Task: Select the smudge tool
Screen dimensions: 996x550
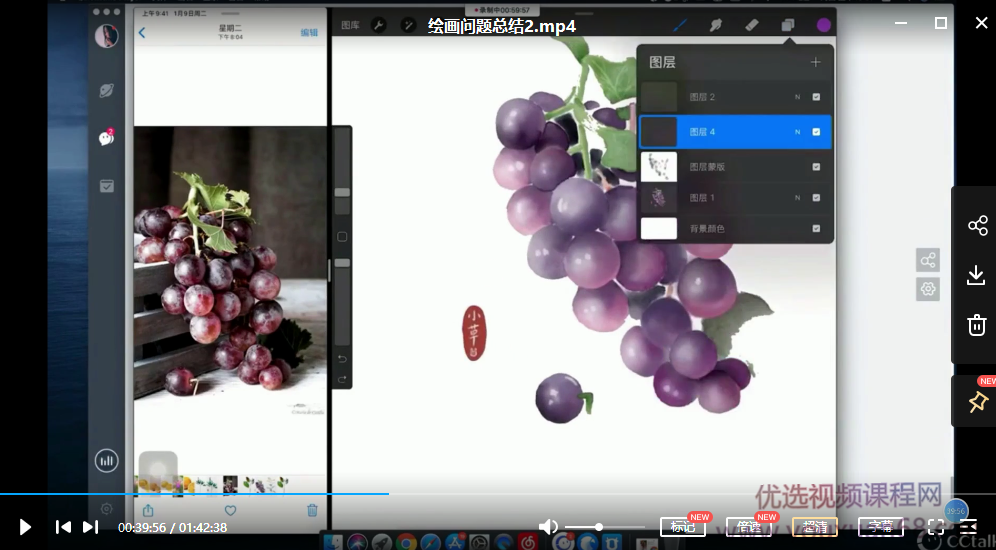Action: [x=716, y=25]
